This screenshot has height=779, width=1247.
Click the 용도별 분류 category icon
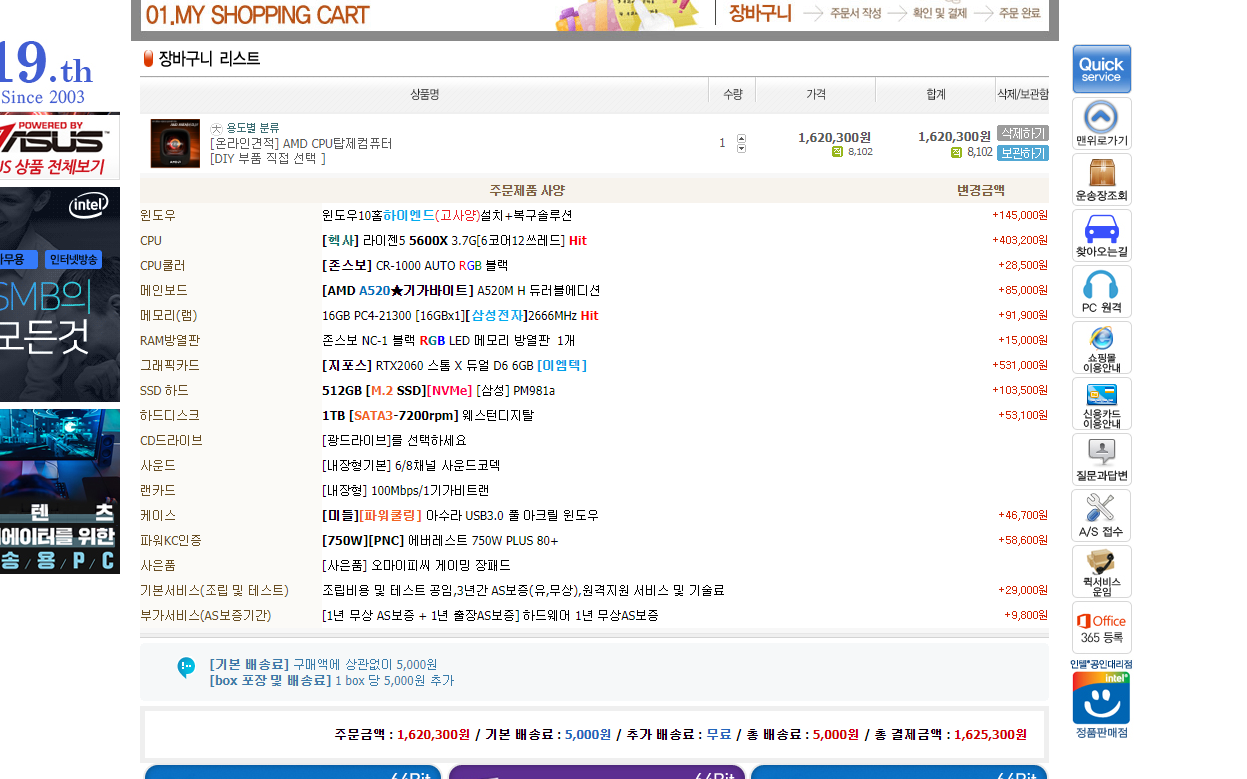[216, 128]
